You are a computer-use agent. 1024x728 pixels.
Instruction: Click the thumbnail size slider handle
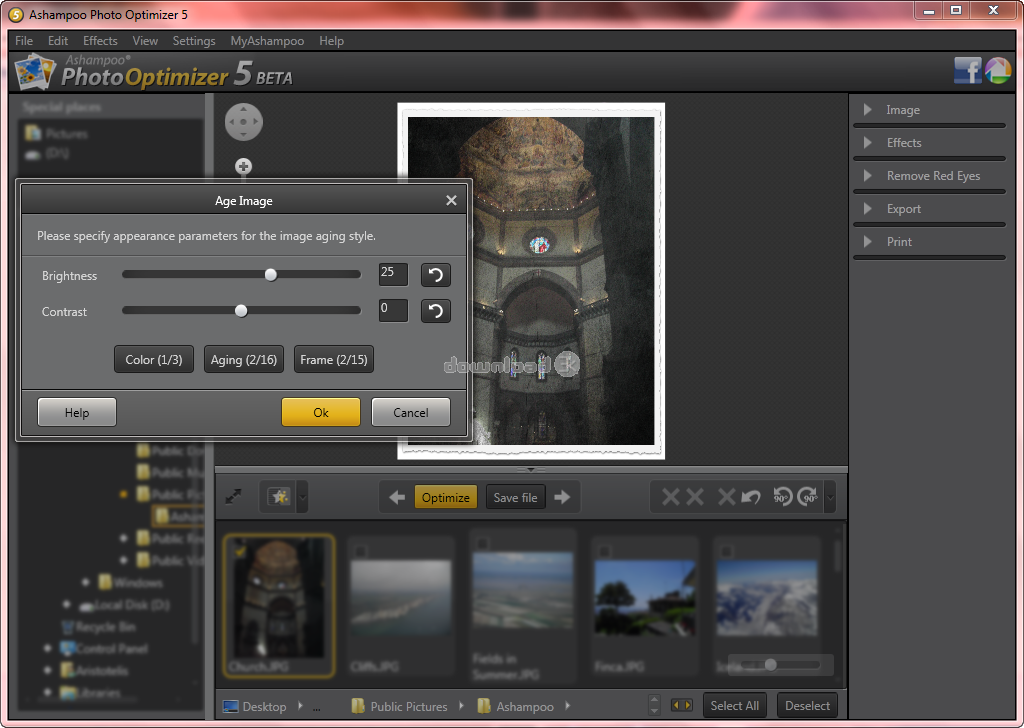coord(771,665)
